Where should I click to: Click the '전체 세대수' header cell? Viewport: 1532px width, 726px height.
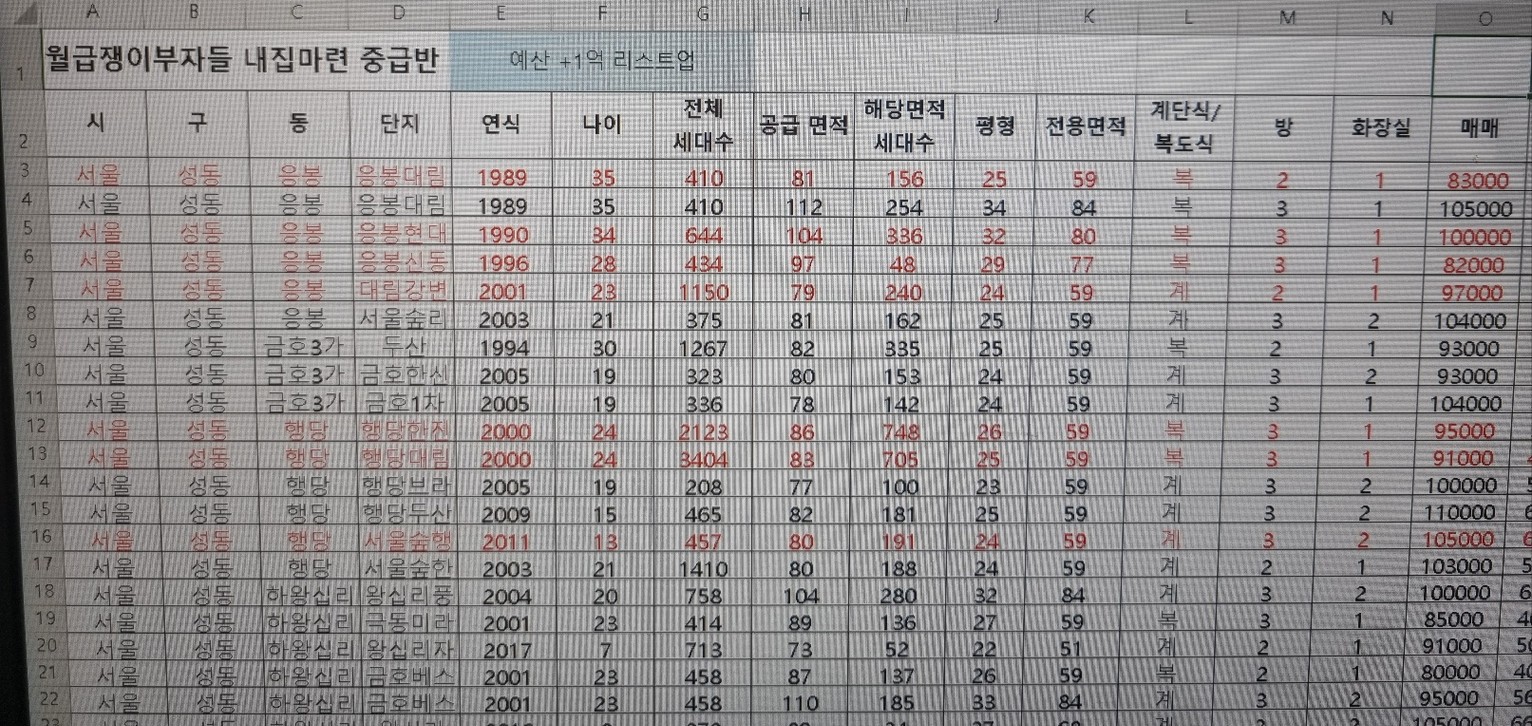(703, 126)
